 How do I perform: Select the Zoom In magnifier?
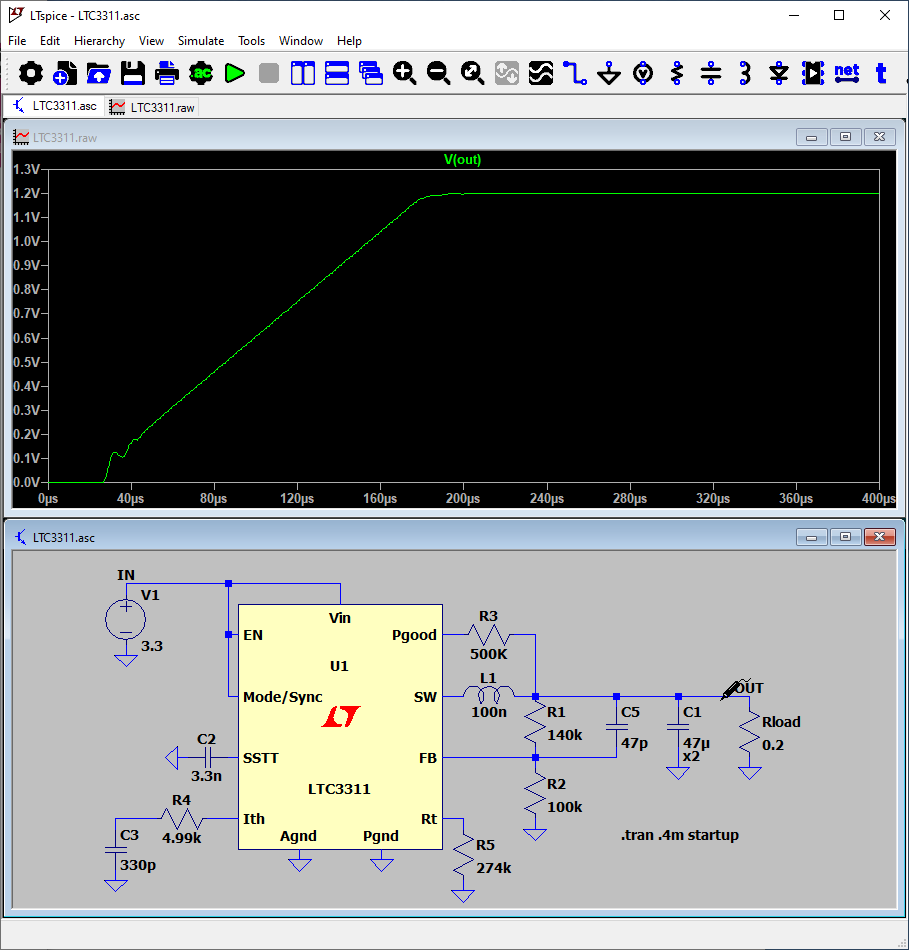click(x=405, y=73)
